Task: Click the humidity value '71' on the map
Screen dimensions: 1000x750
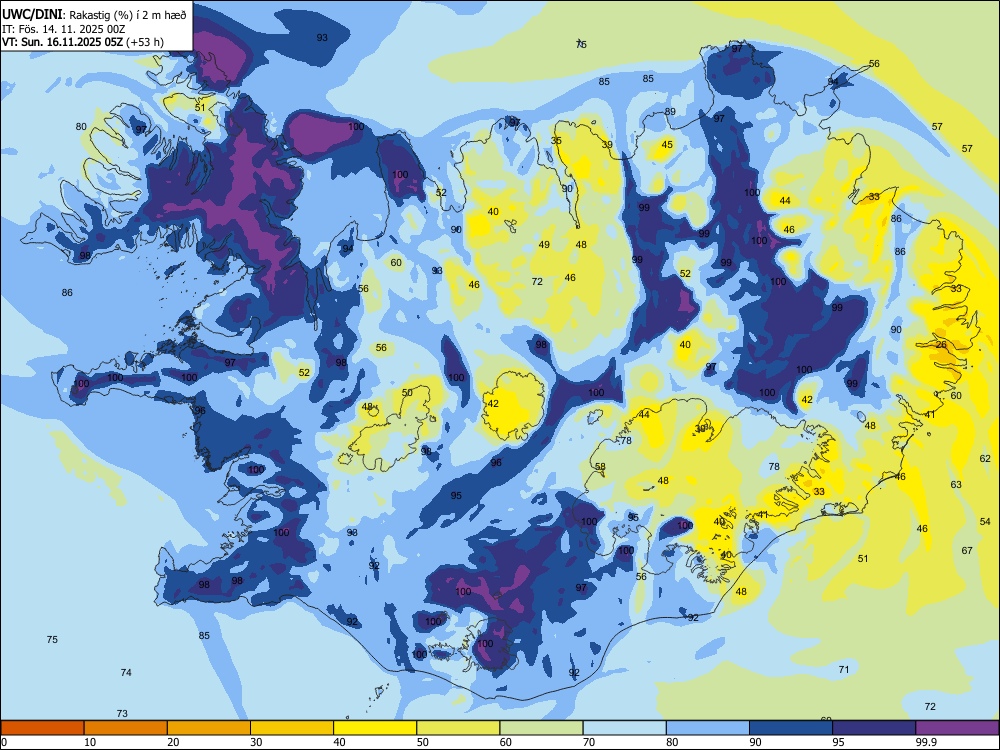Action: click(x=844, y=669)
